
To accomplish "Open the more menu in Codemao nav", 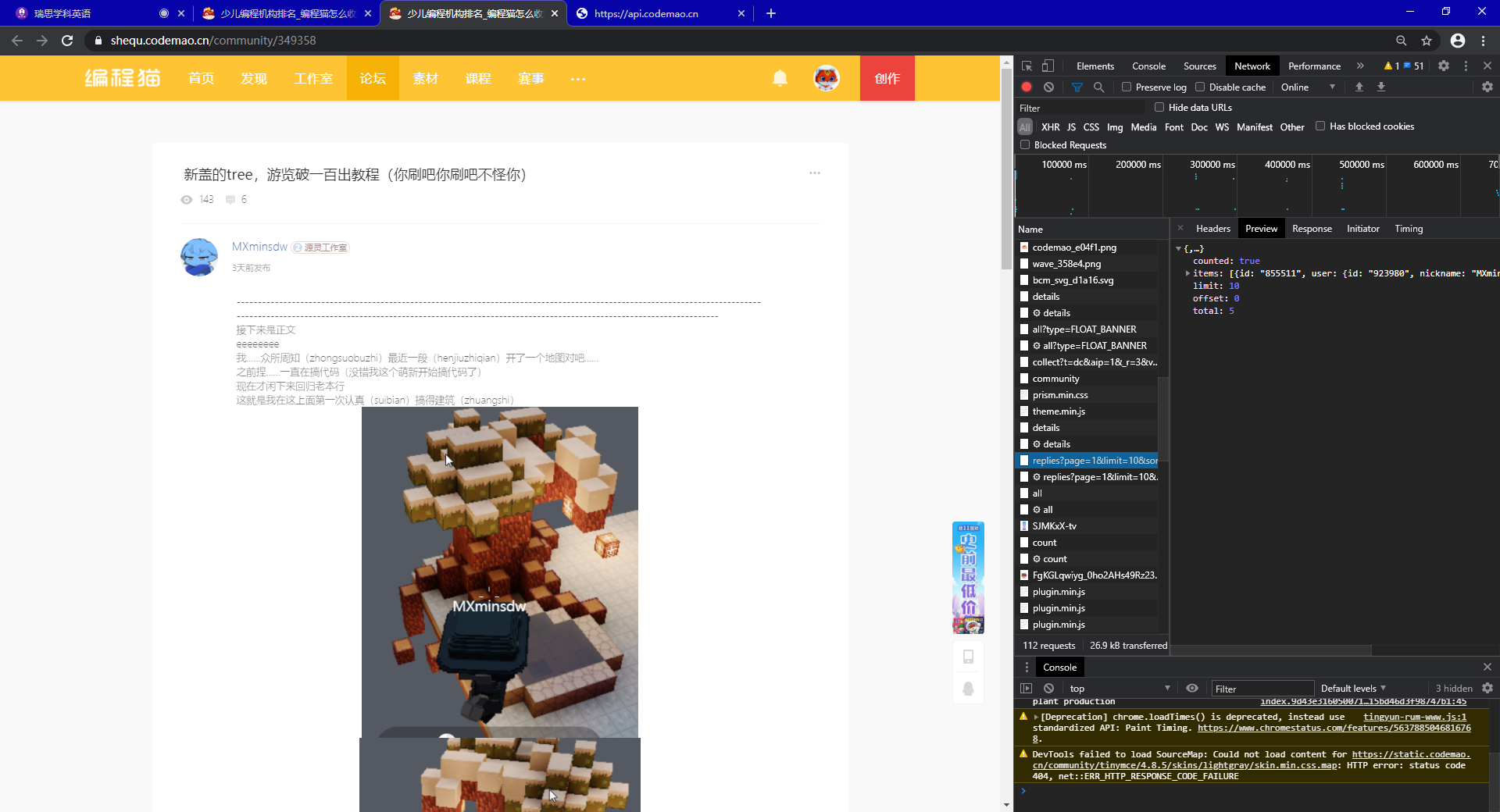I will click(x=578, y=79).
